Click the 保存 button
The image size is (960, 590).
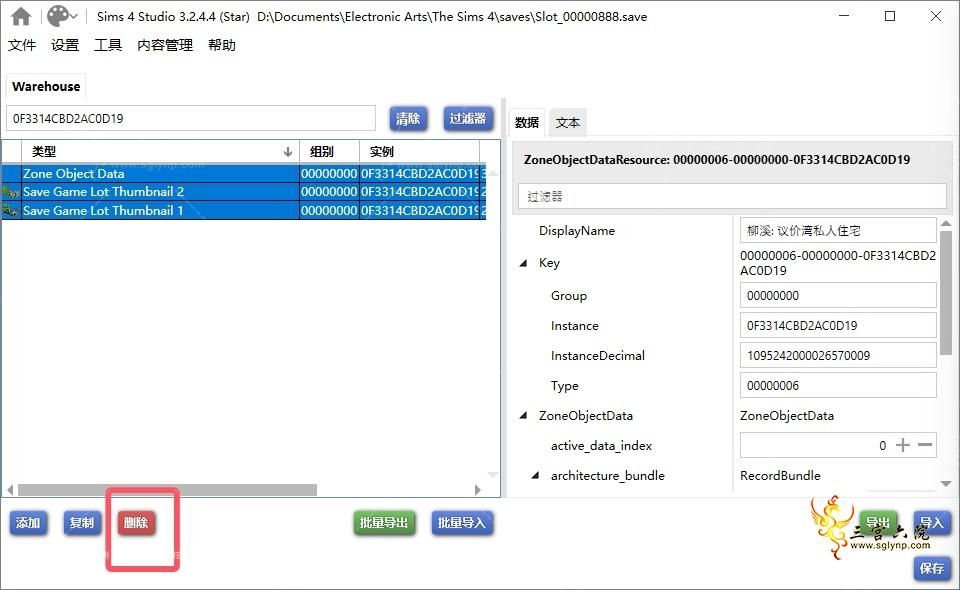pos(931,568)
